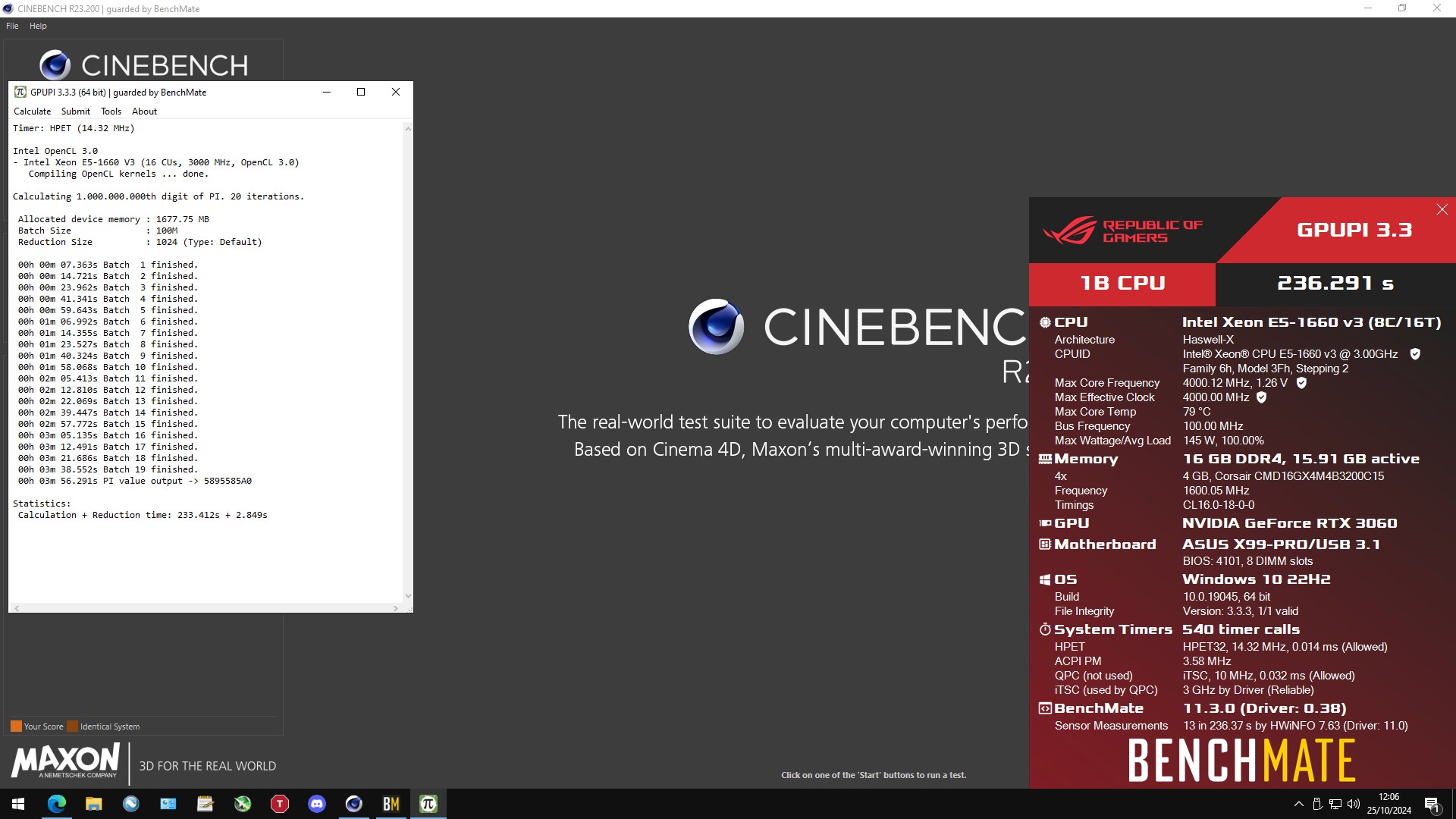Click left arrow of GPUPI horizontal scrollbar
This screenshot has width=1456, height=819.
pyautogui.click(x=17, y=608)
